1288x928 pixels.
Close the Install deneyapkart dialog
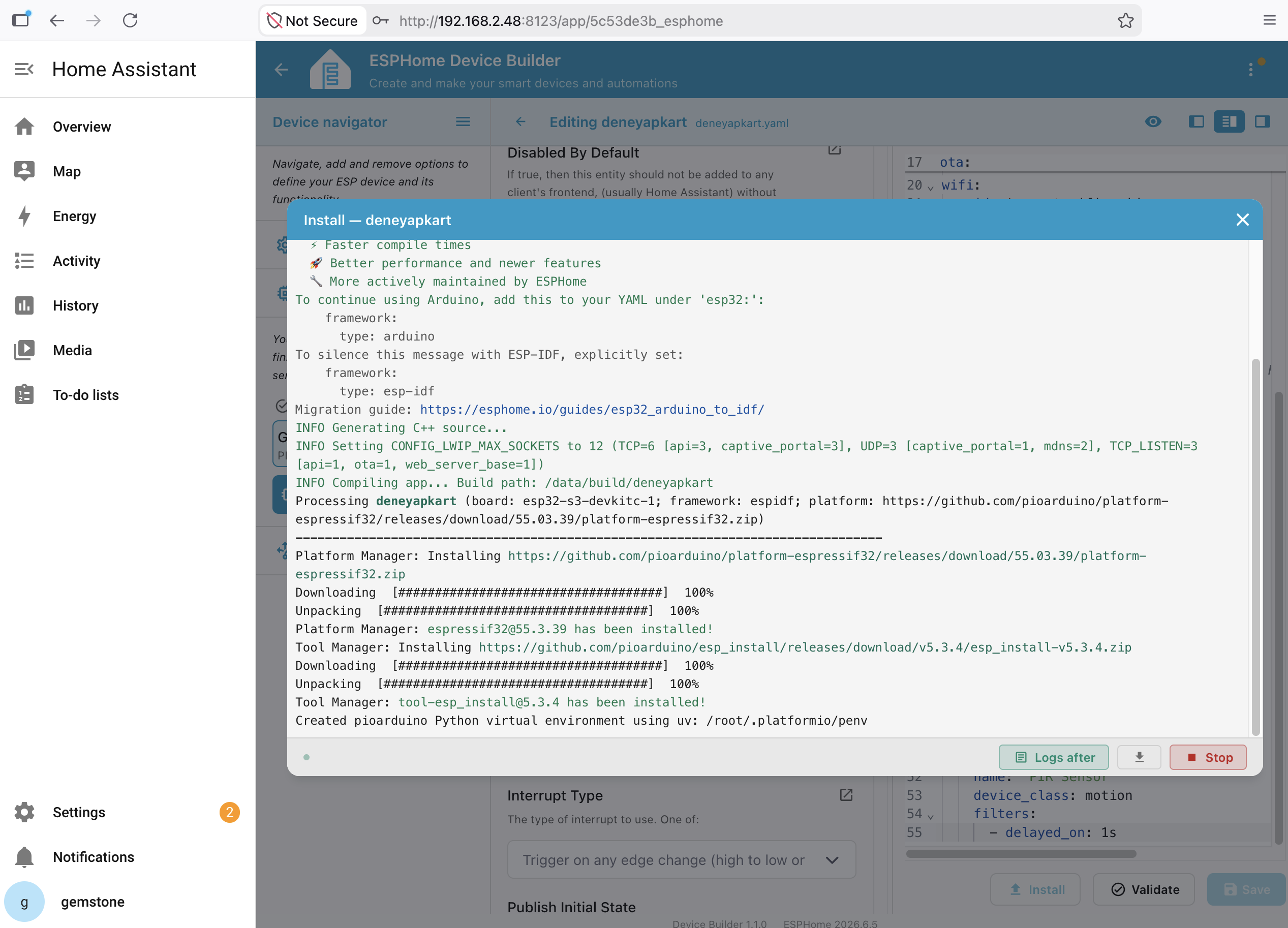tap(1242, 220)
